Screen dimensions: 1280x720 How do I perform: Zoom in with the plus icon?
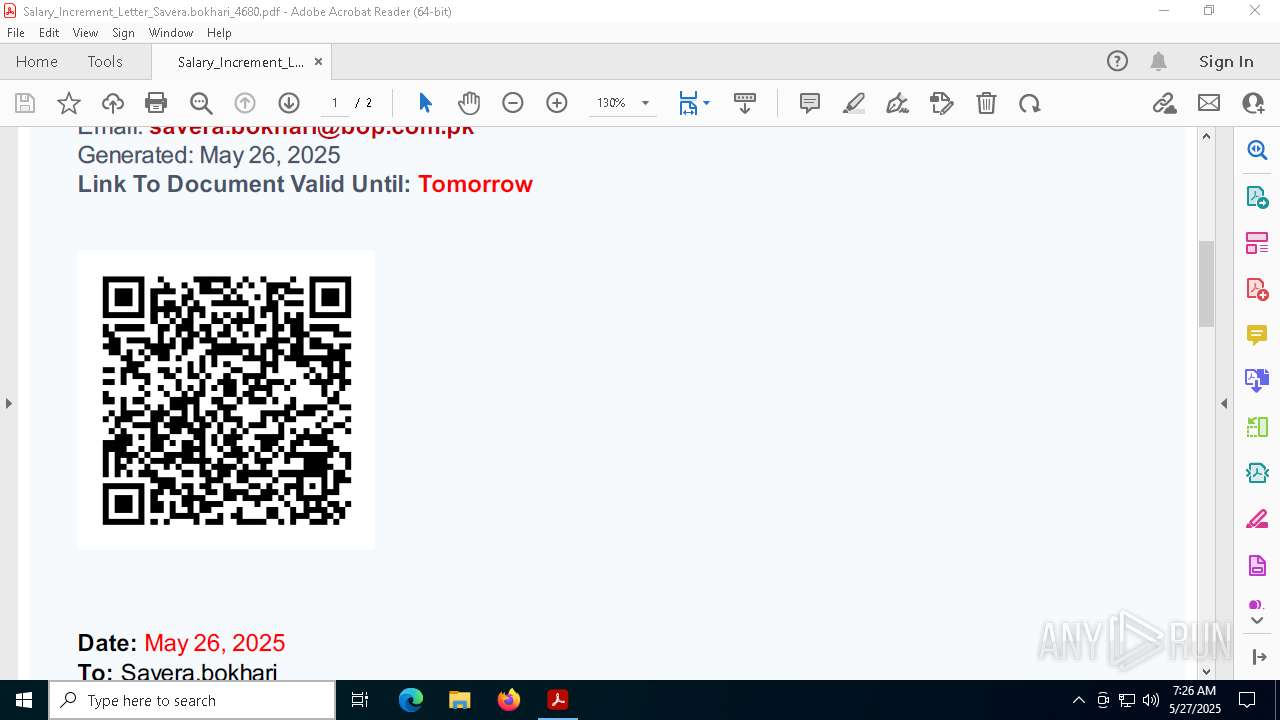pyautogui.click(x=557, y=103)
